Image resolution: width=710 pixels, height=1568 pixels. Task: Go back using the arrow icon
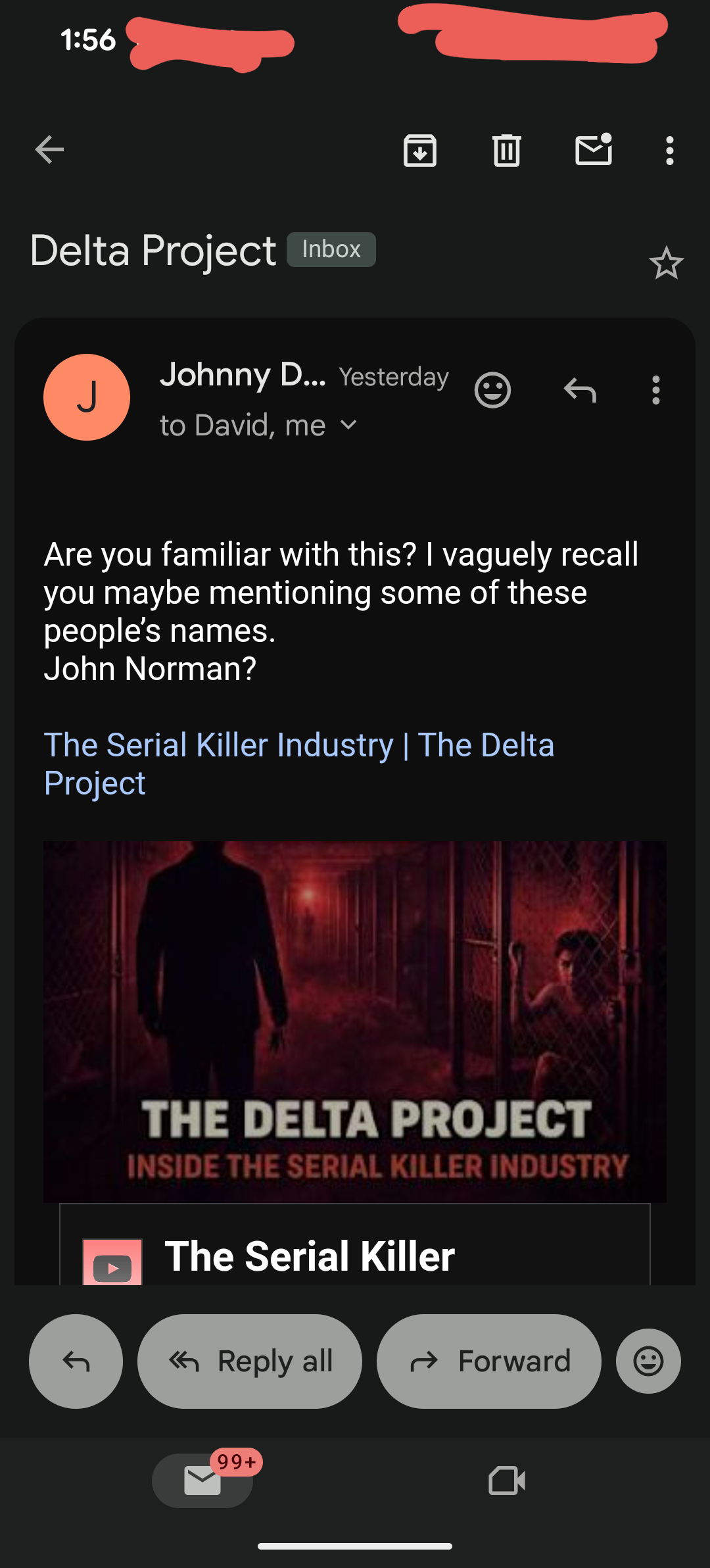pos(49,150)
